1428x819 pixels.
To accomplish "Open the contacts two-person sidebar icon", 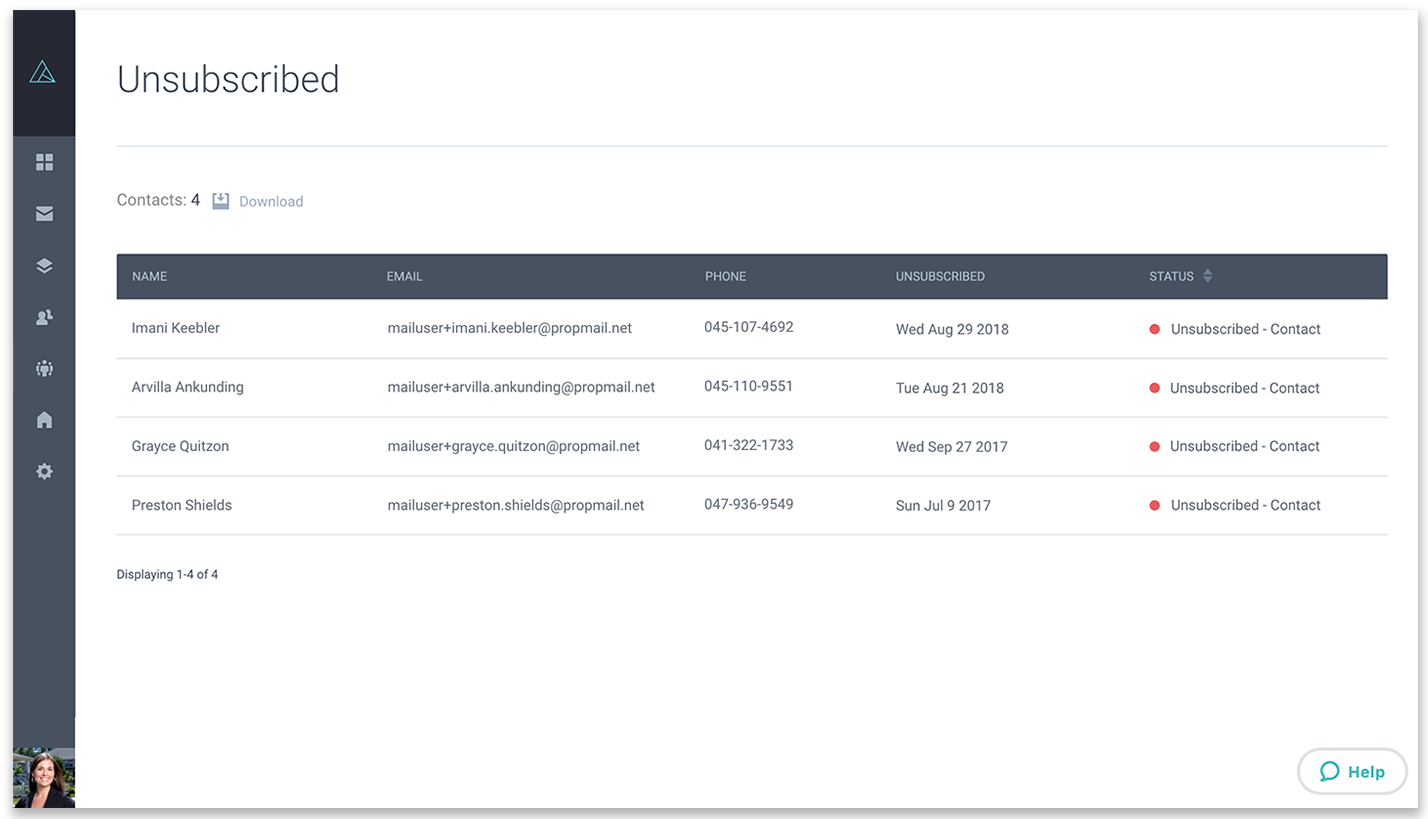I will coord(44,317).
